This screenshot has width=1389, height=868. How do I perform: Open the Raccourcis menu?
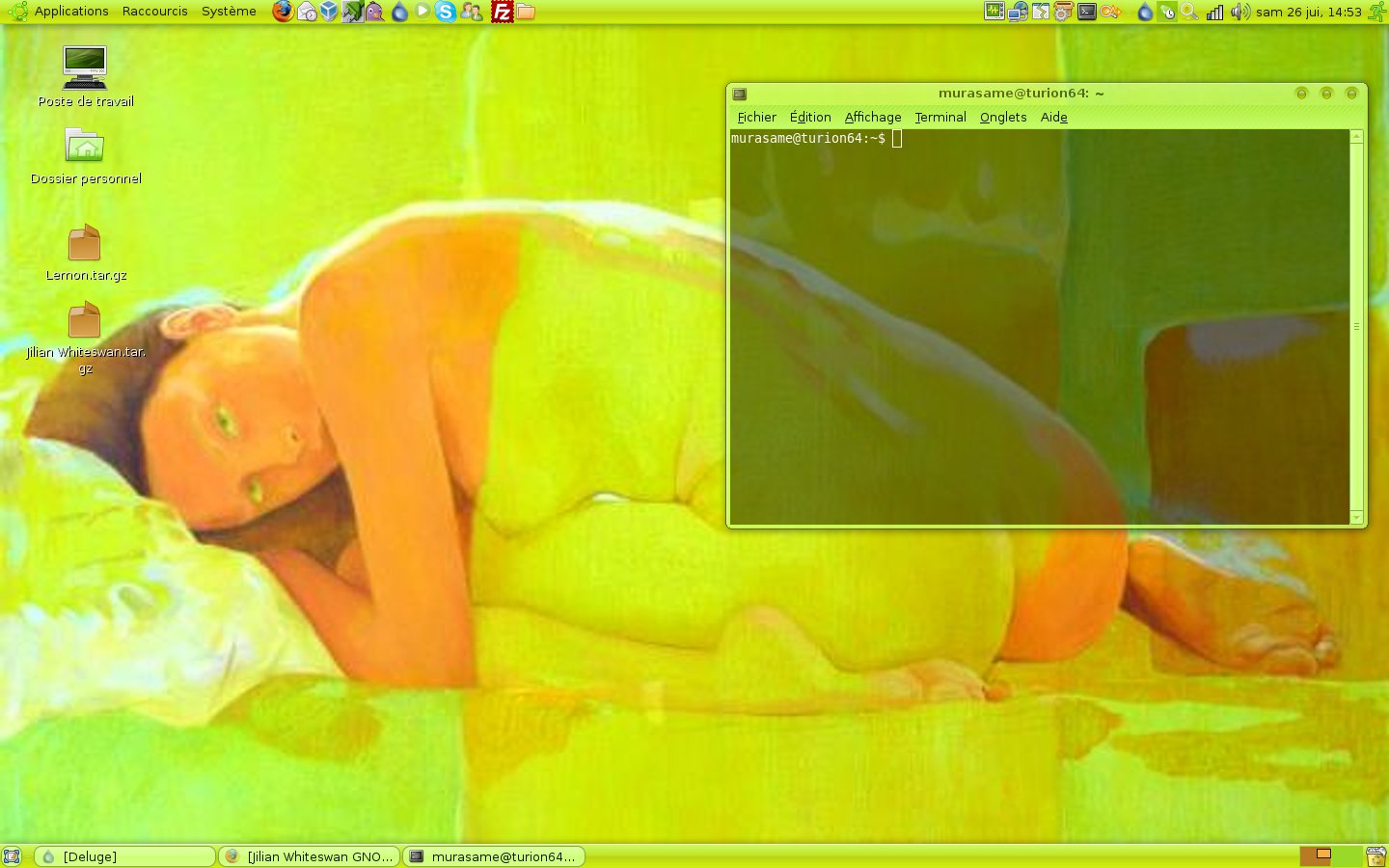(154, 12)
